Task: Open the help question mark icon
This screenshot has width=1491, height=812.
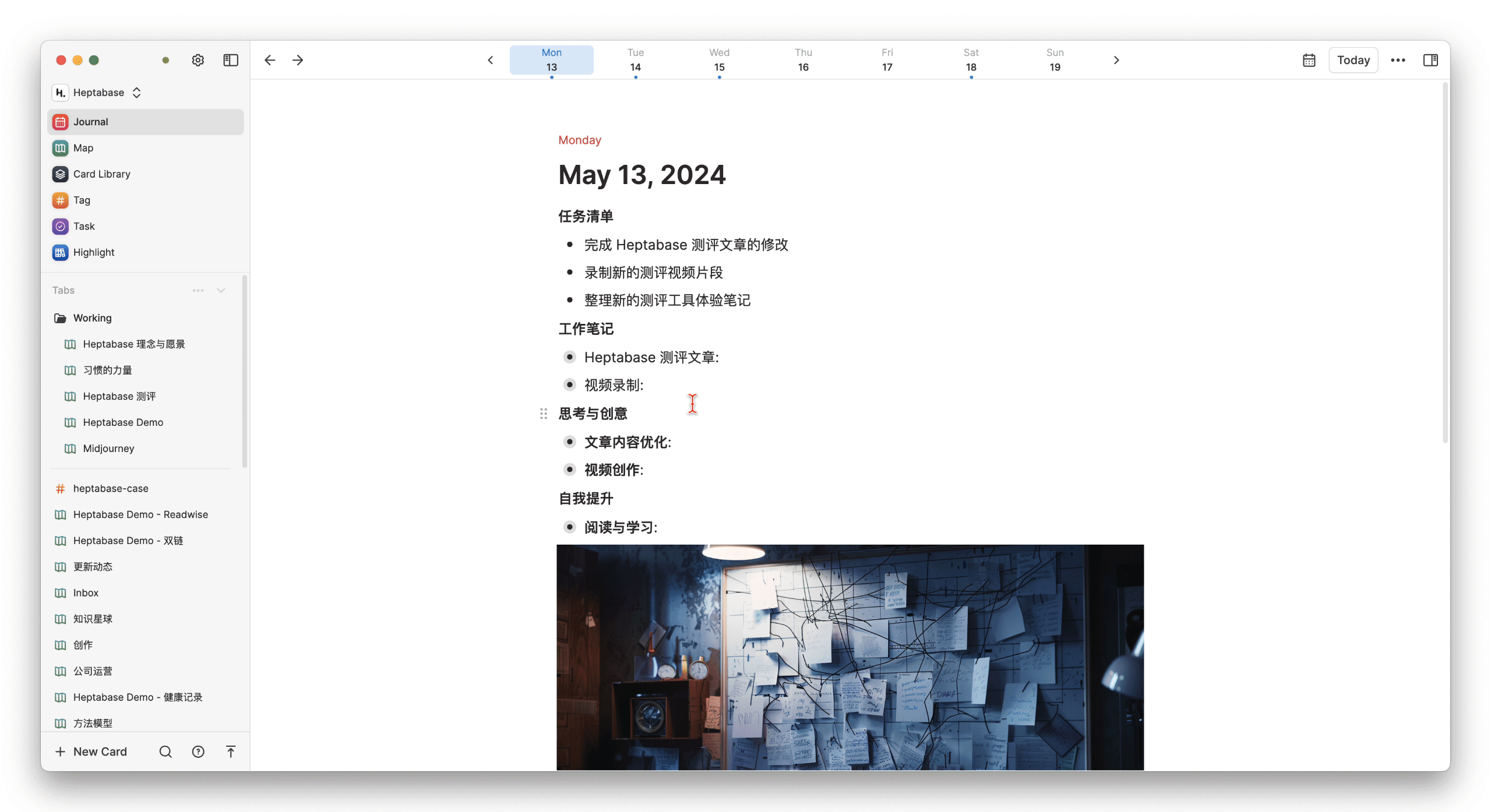Action: coord(198,751)
